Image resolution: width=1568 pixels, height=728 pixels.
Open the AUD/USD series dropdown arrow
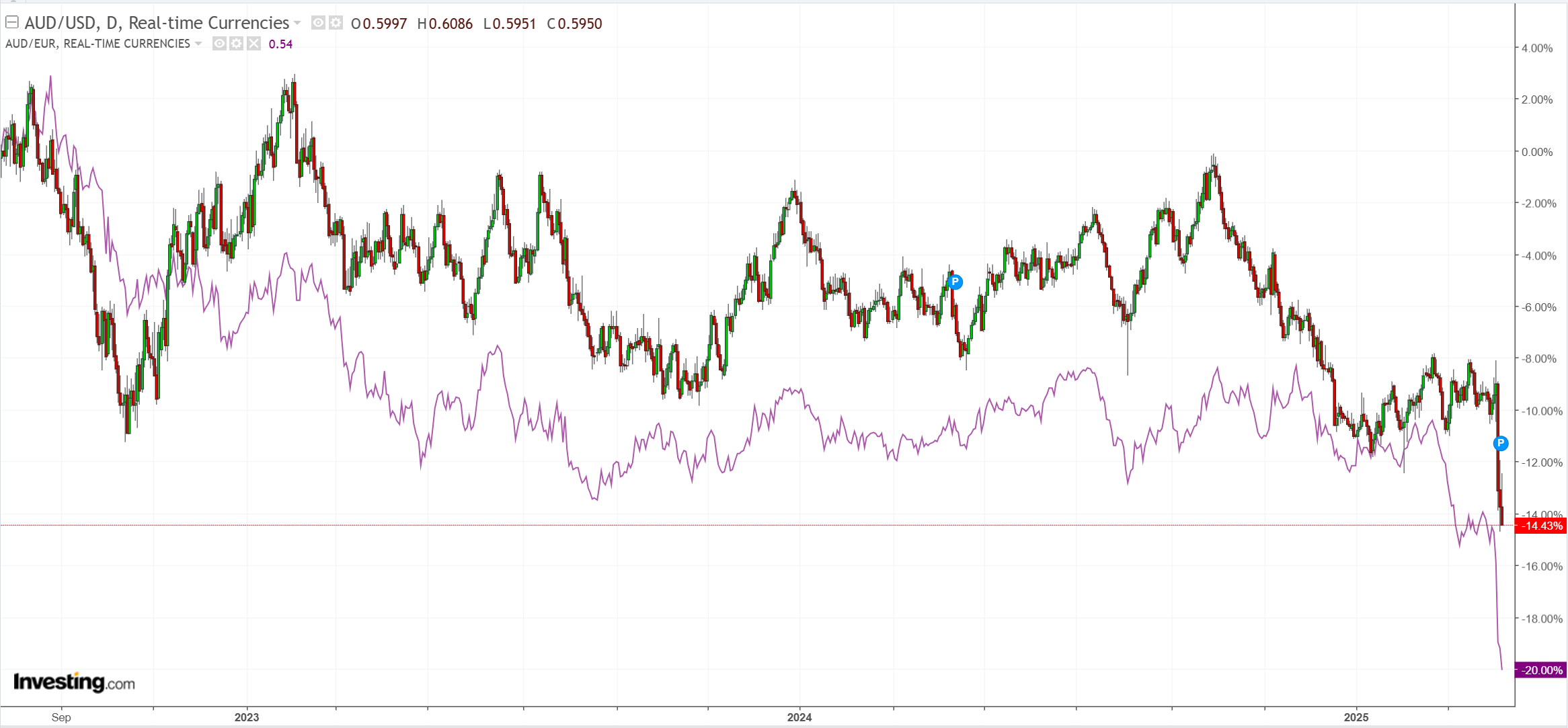click(x=297, y=23)
